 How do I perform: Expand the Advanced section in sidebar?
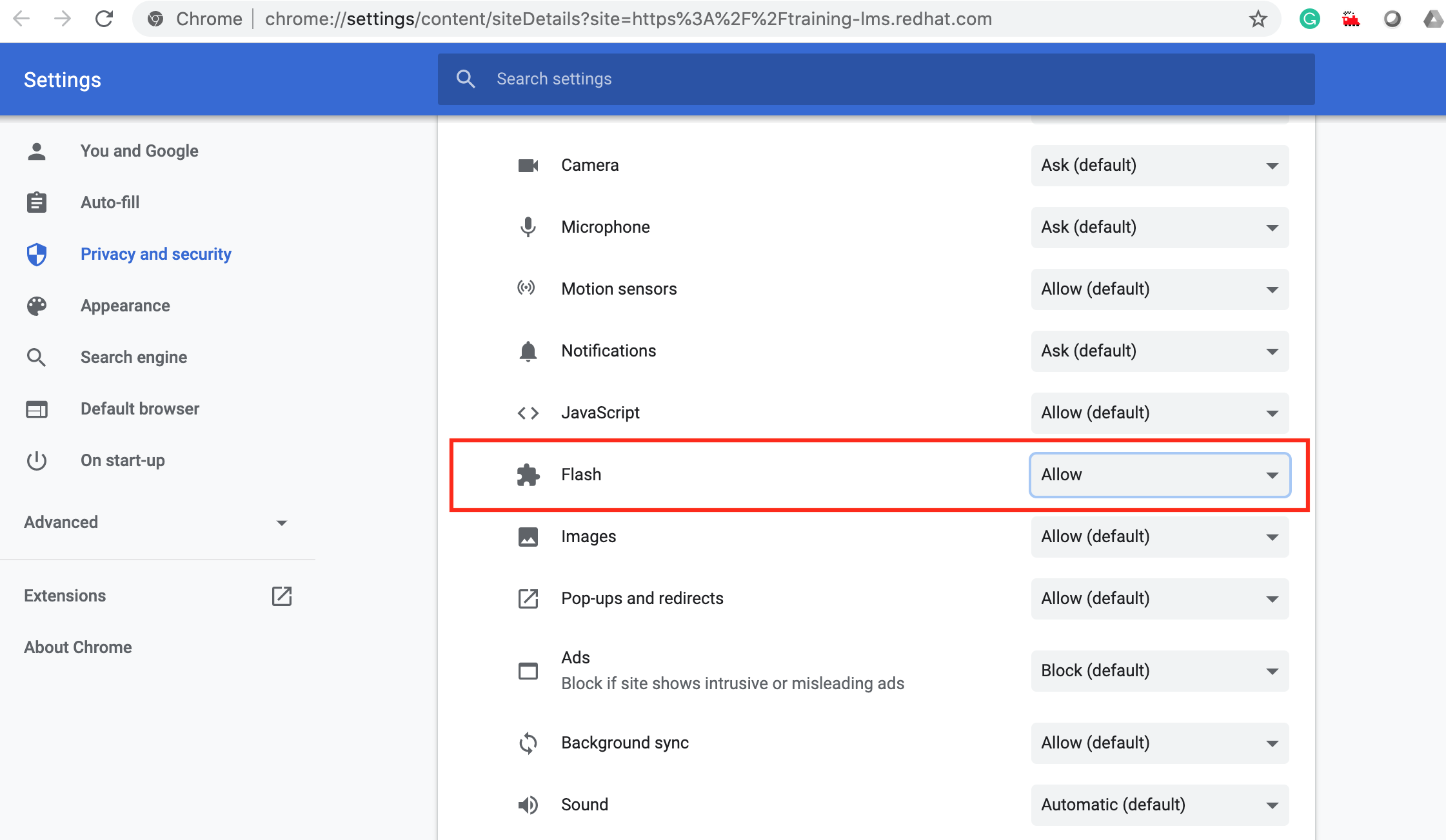[x=157, y=522]
